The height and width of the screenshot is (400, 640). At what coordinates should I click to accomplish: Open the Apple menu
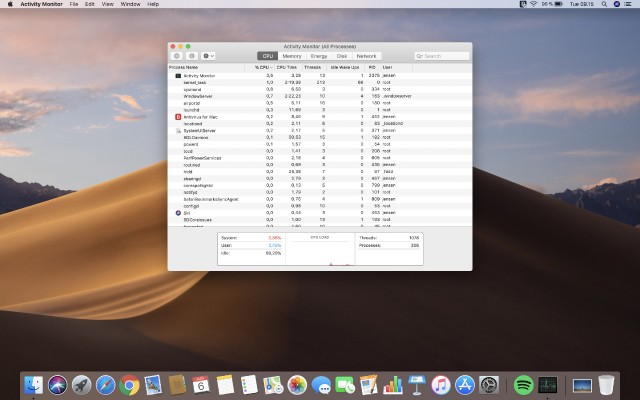pyautogui.click(x=10, y=4)
